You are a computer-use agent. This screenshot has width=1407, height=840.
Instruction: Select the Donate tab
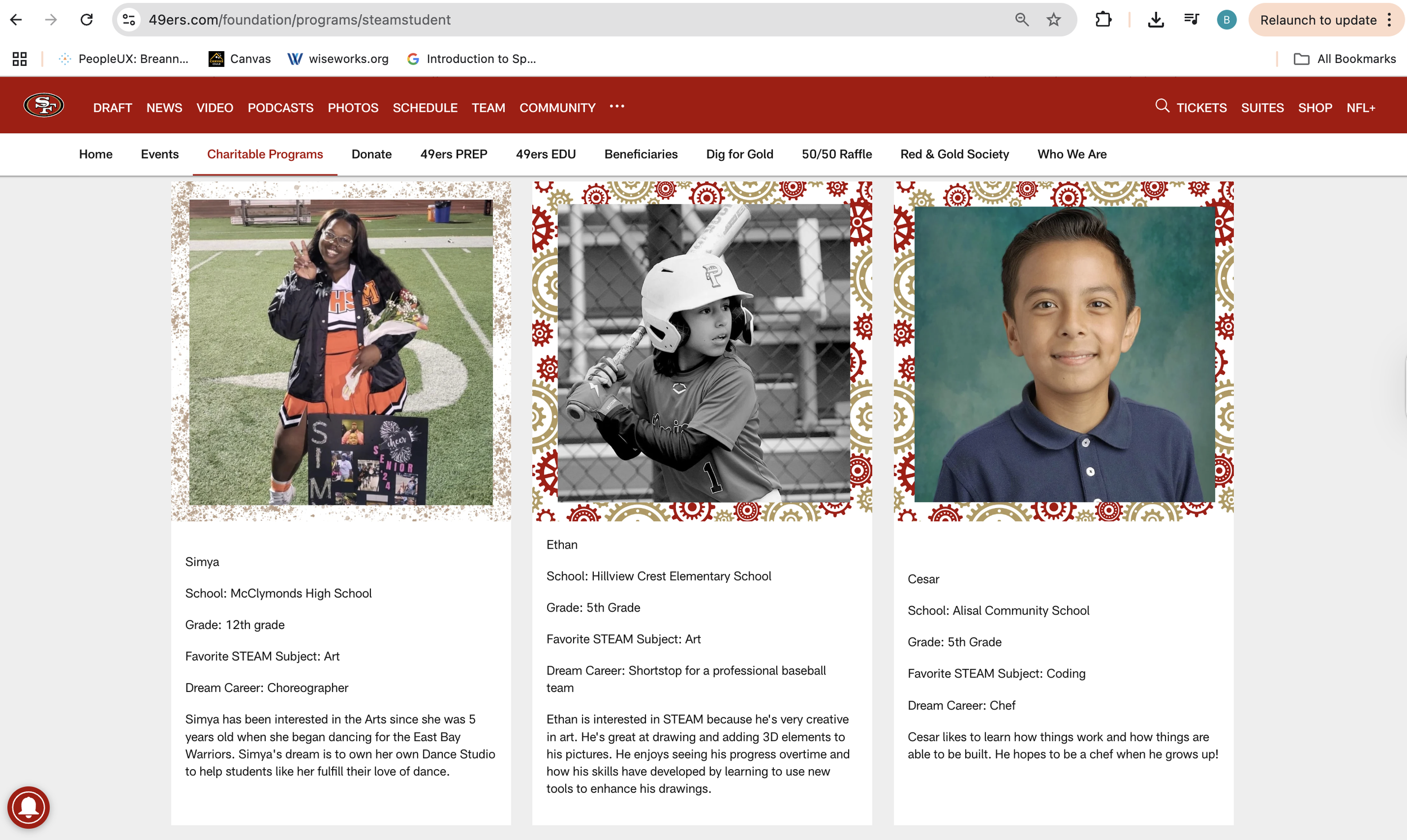click(x=371, y=154)
